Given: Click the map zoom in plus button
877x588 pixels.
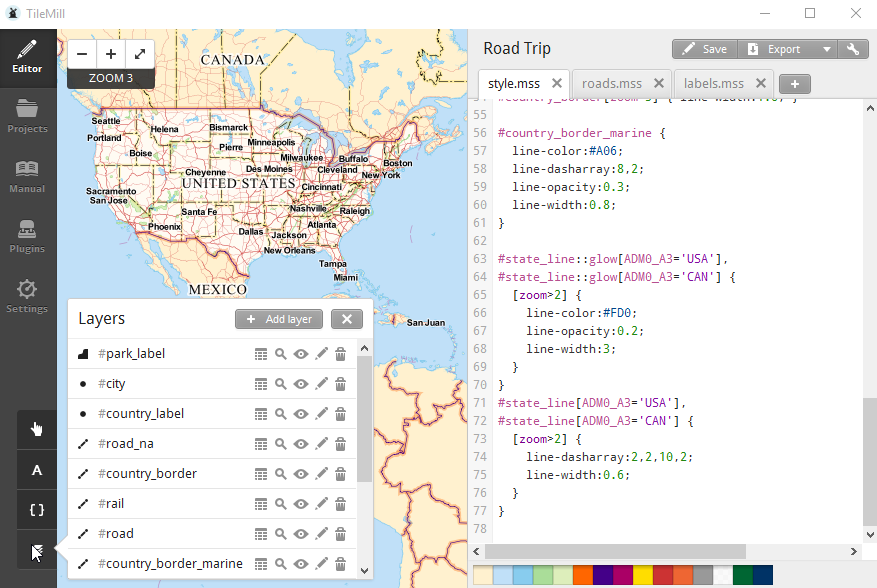Looking at the screenshot, I should pyautogui.click(x=111, y=55).
